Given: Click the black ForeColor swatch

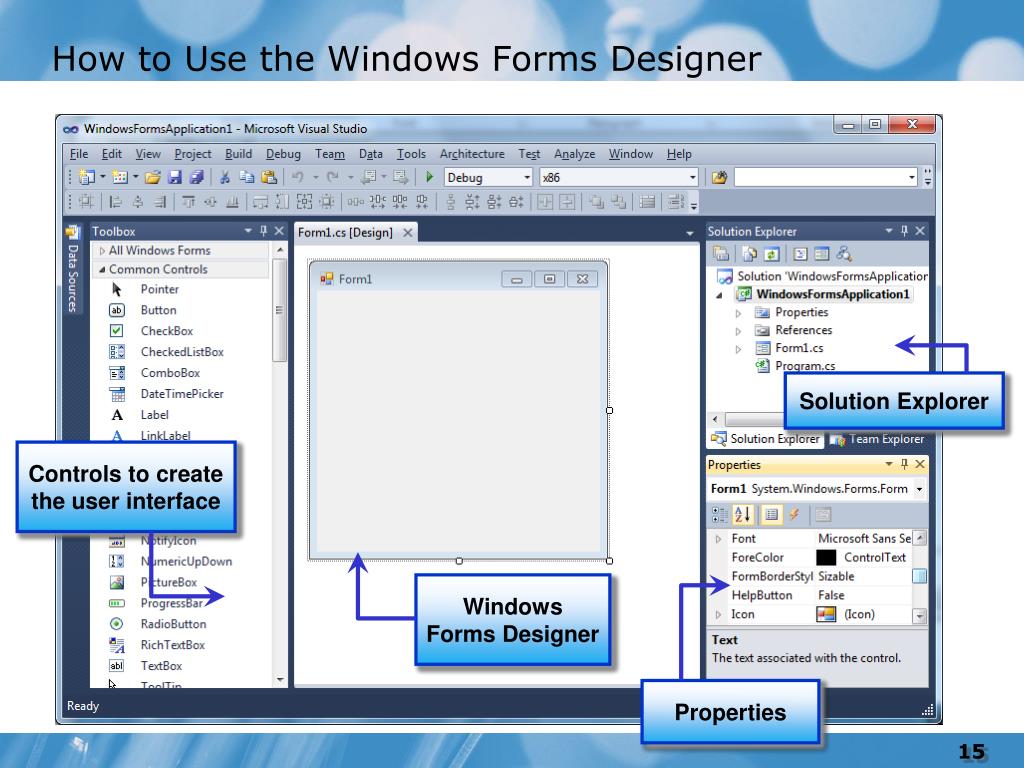Looking at the screenshot, I should coord(826,557).
